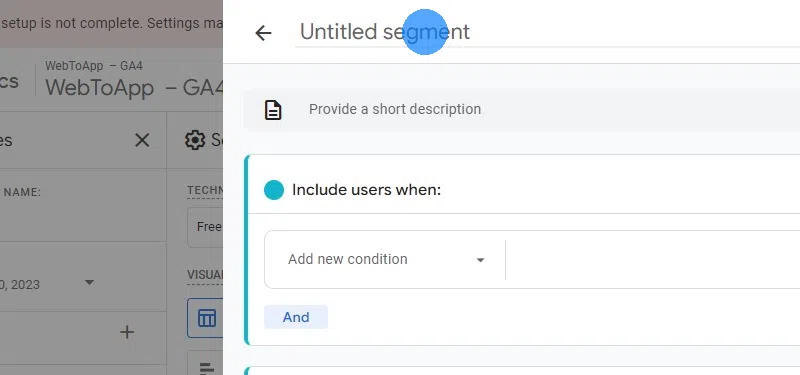Select the bar chart visualization icon
Viewport: 800px width, 375px height.
pyautogui.click(x=206, y=363)
